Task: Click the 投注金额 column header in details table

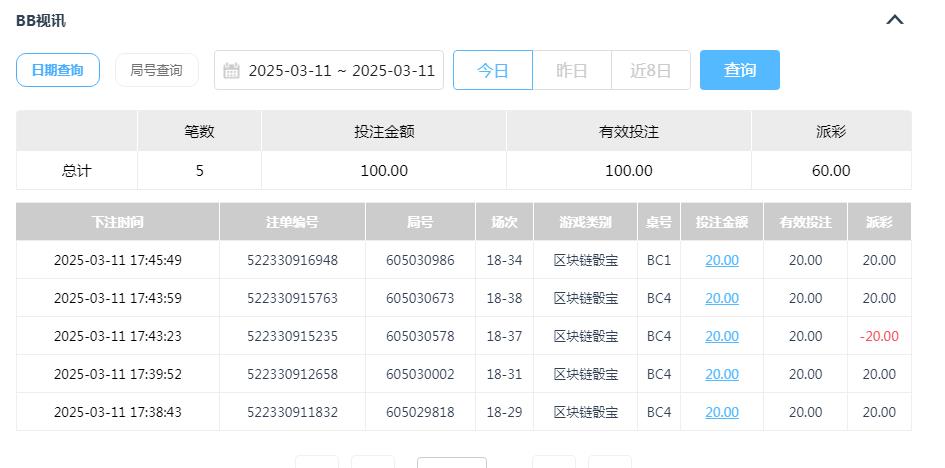Action: coord(721,222)
